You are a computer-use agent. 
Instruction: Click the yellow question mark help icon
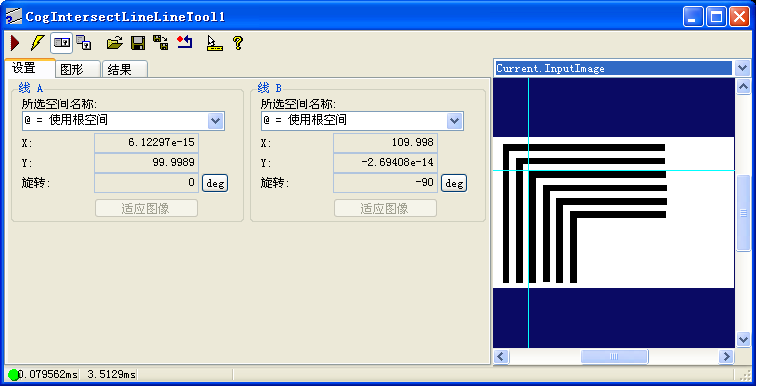coord(238,43)
